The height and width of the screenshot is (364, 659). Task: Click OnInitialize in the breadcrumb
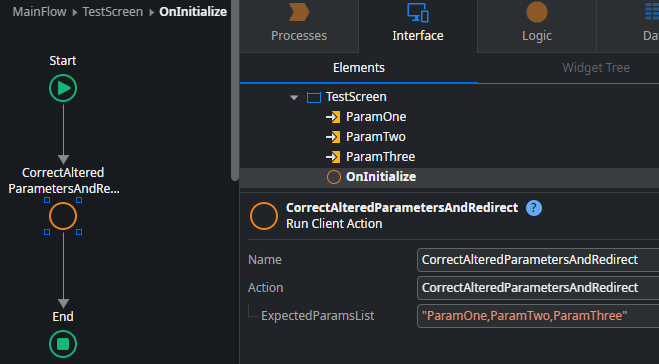[193, 12]
